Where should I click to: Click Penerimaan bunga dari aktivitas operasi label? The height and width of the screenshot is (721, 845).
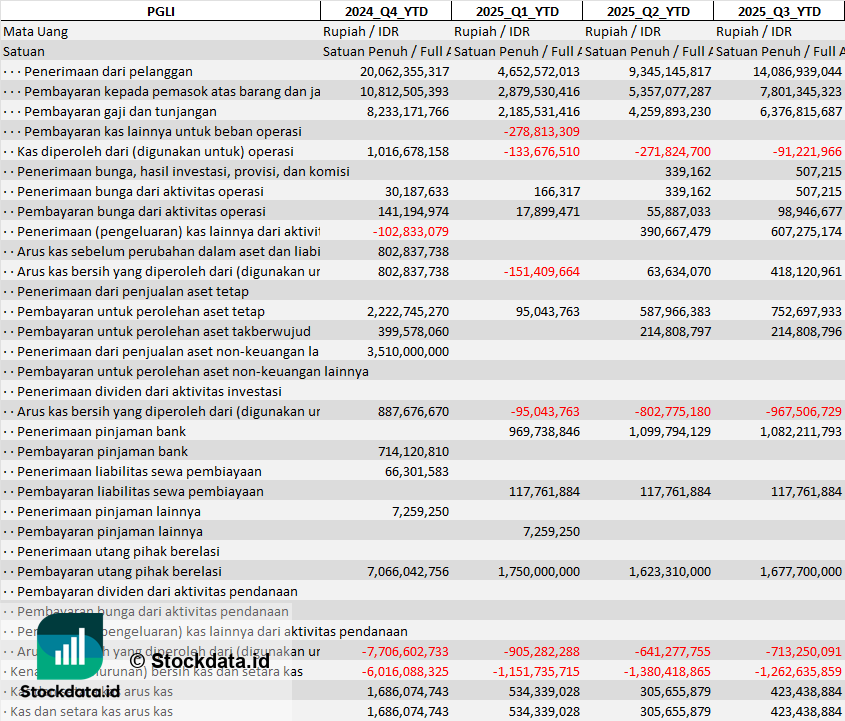140,191
